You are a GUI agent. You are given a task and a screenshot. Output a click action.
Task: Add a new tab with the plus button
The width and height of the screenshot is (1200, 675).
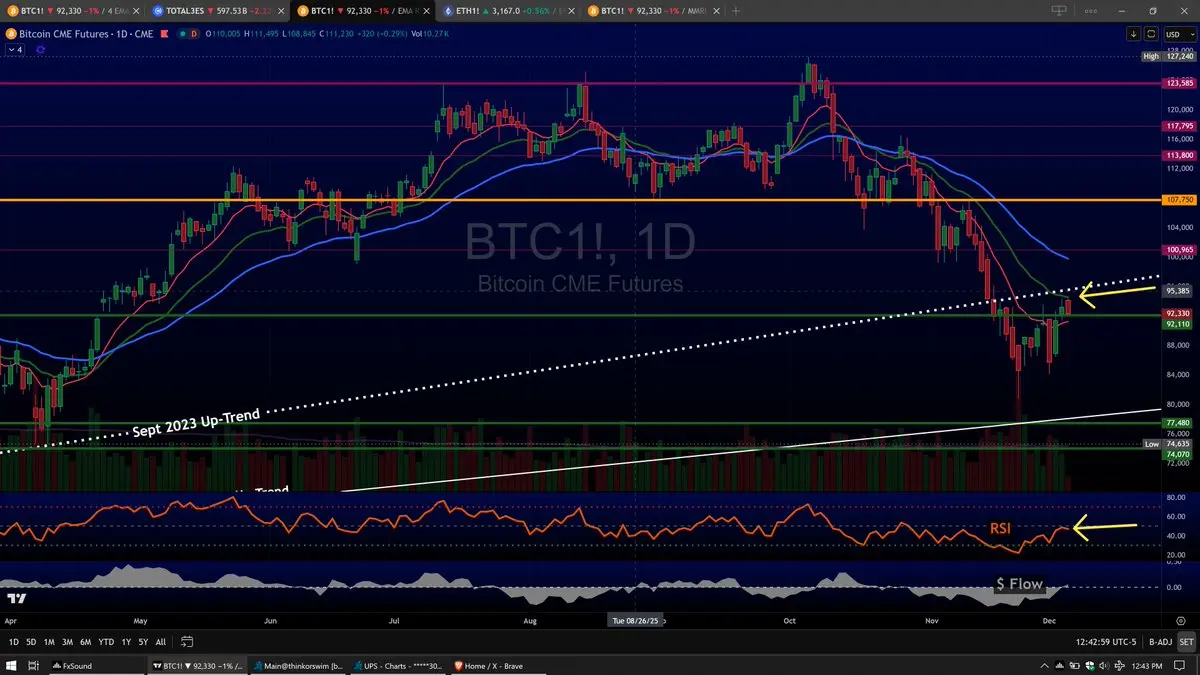click(x=736, y=10)
